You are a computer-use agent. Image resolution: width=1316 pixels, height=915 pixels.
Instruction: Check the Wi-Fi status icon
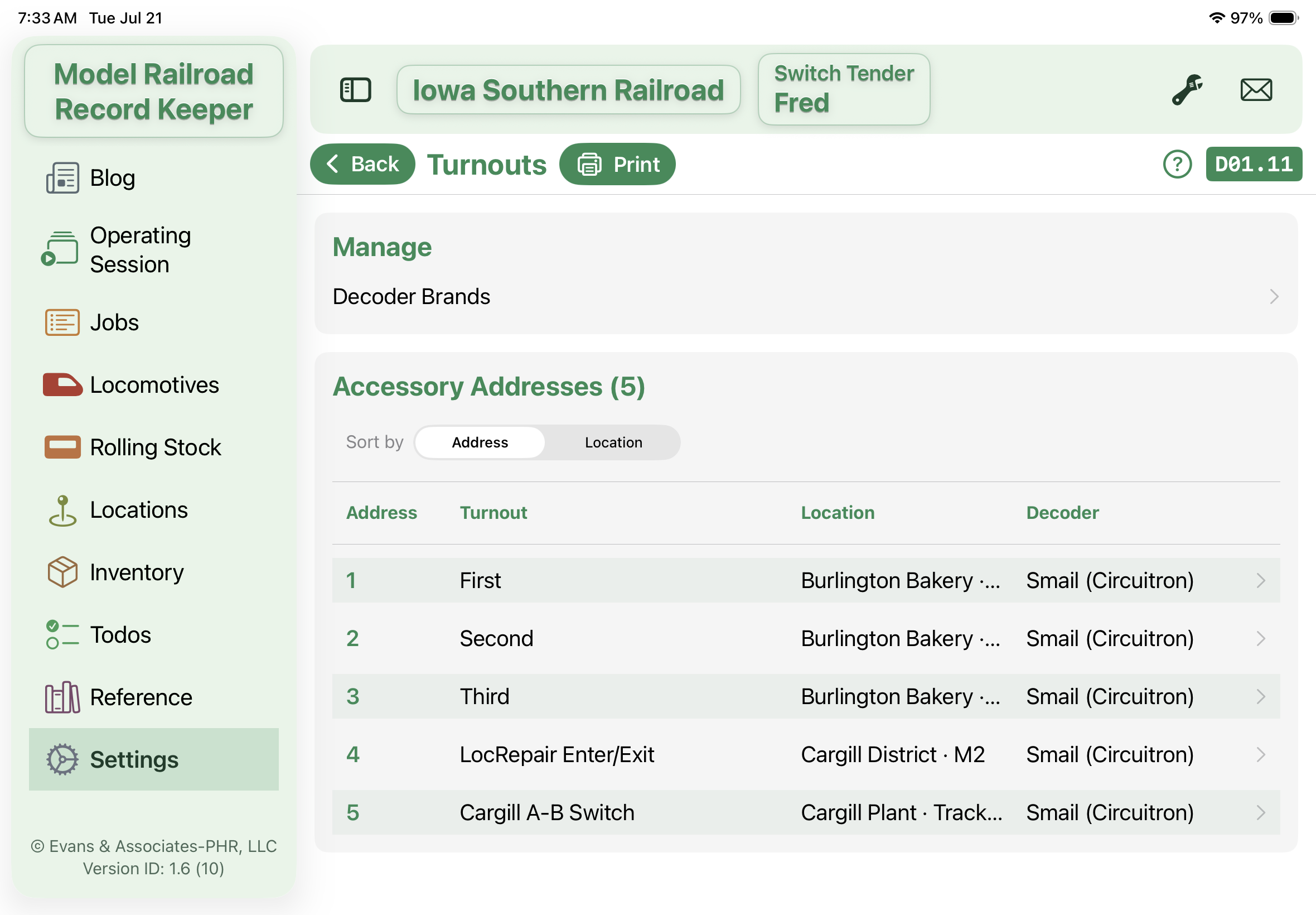[1216, 18]
